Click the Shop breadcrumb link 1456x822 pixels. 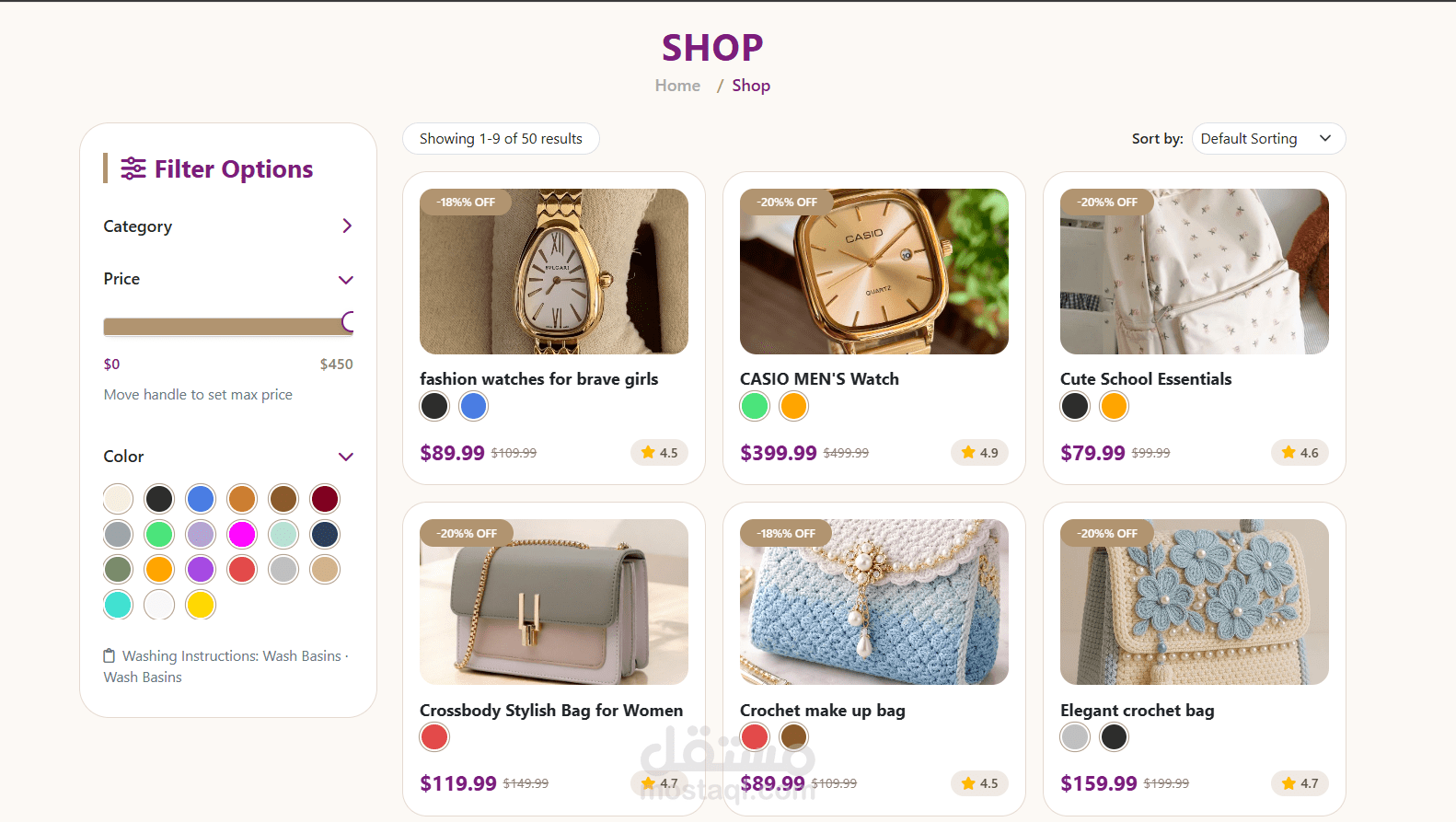tap(751, 86)
